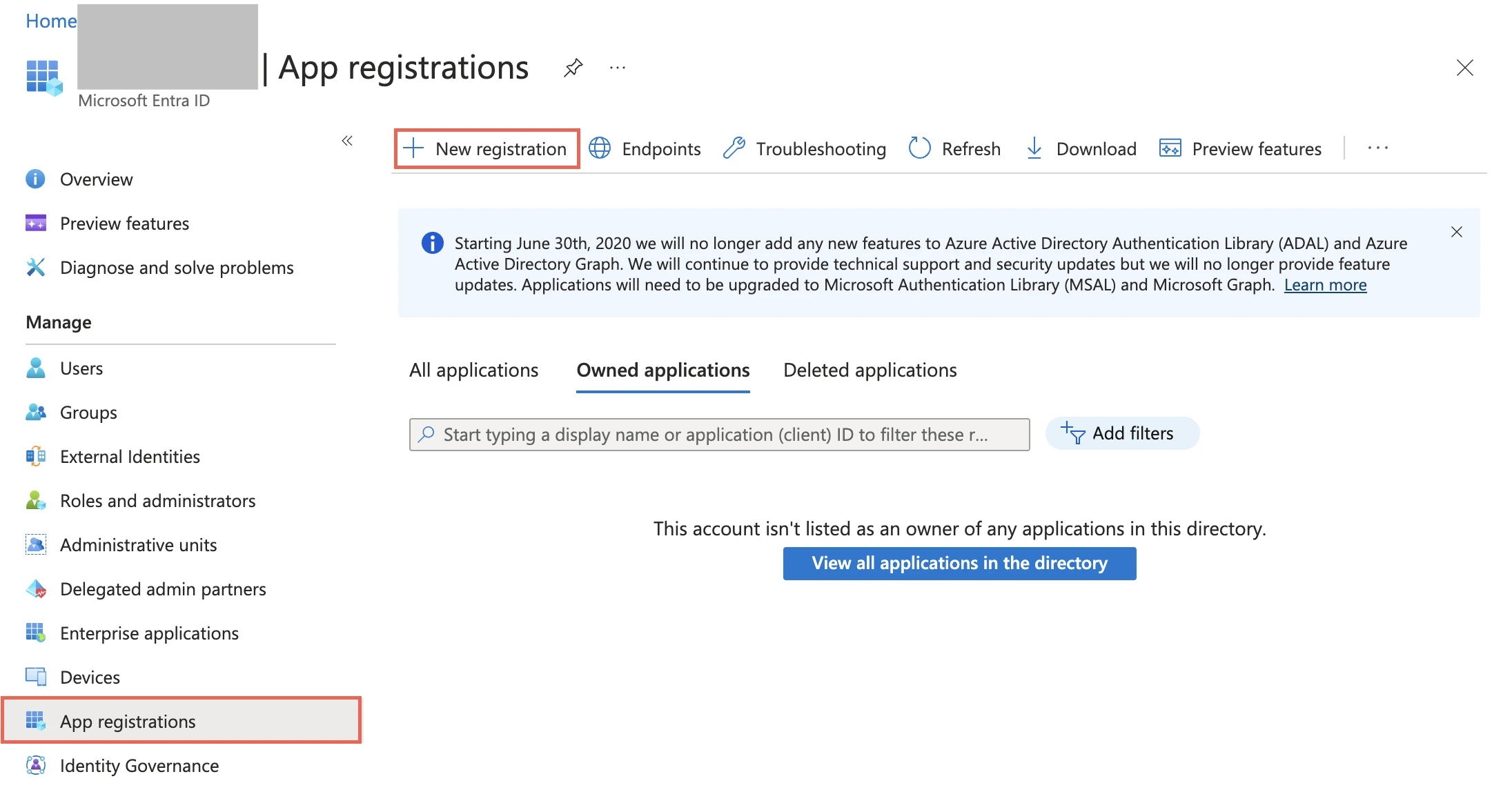The width and height of the screenshot is (1512, 792).
Task: Open Roles and administrators
Action: [x=158, y=501]
